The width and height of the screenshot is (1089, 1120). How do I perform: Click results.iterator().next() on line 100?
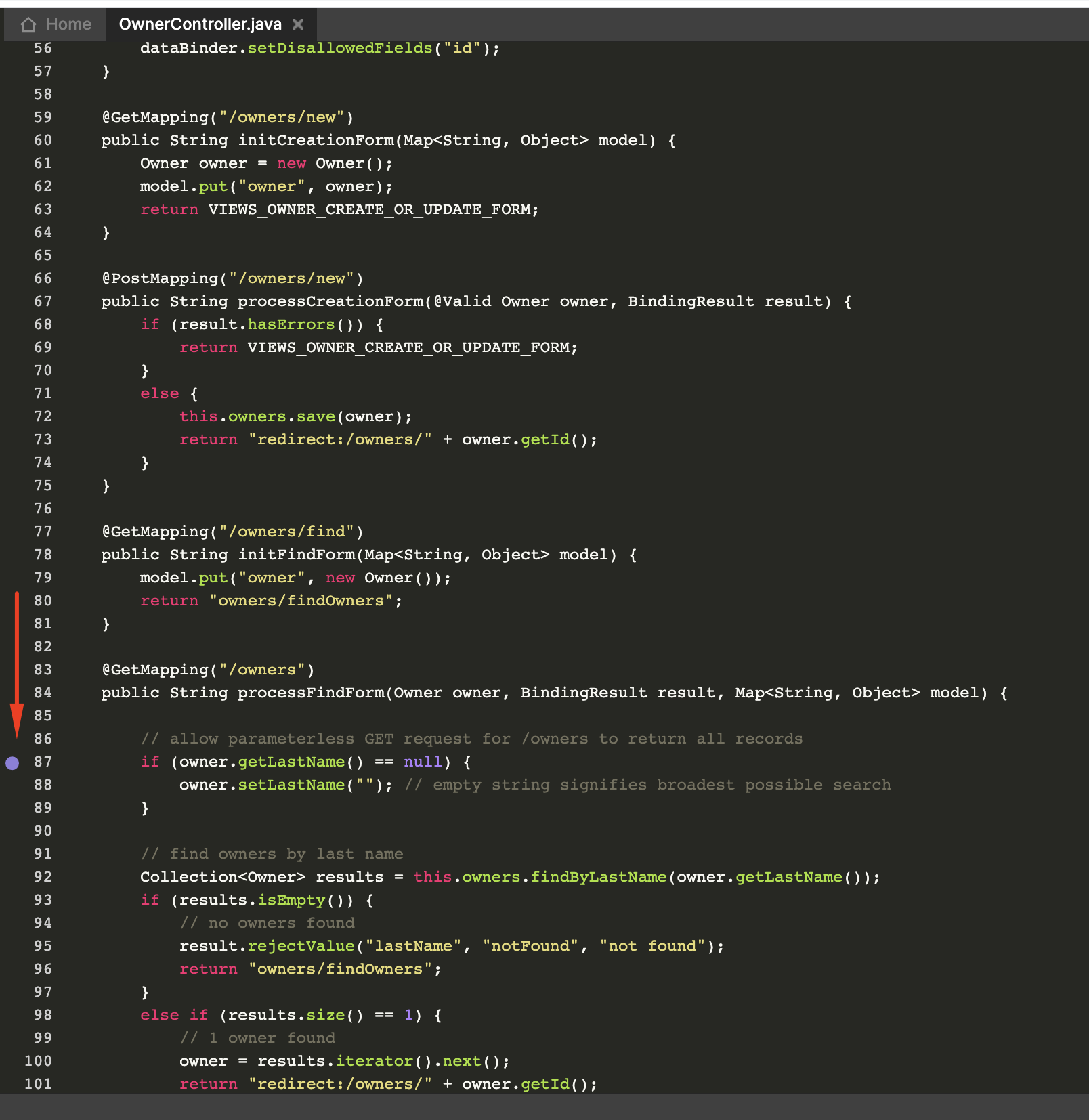(379, 1061)
